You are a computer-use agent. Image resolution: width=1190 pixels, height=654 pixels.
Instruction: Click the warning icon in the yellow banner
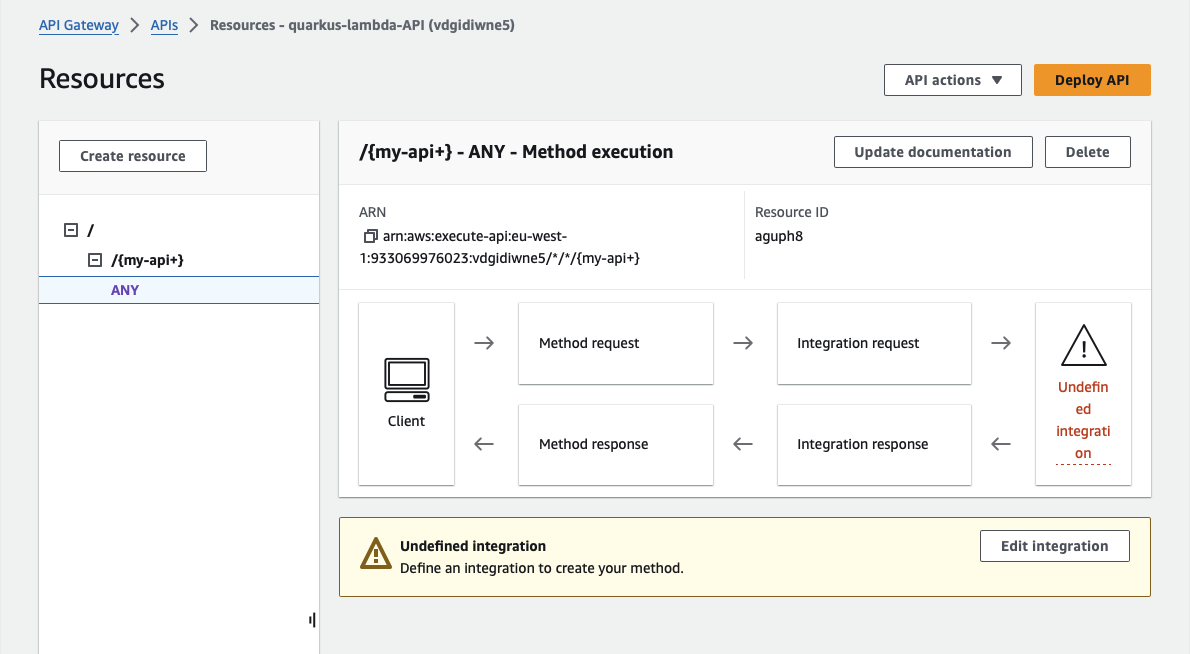point(375,553)
